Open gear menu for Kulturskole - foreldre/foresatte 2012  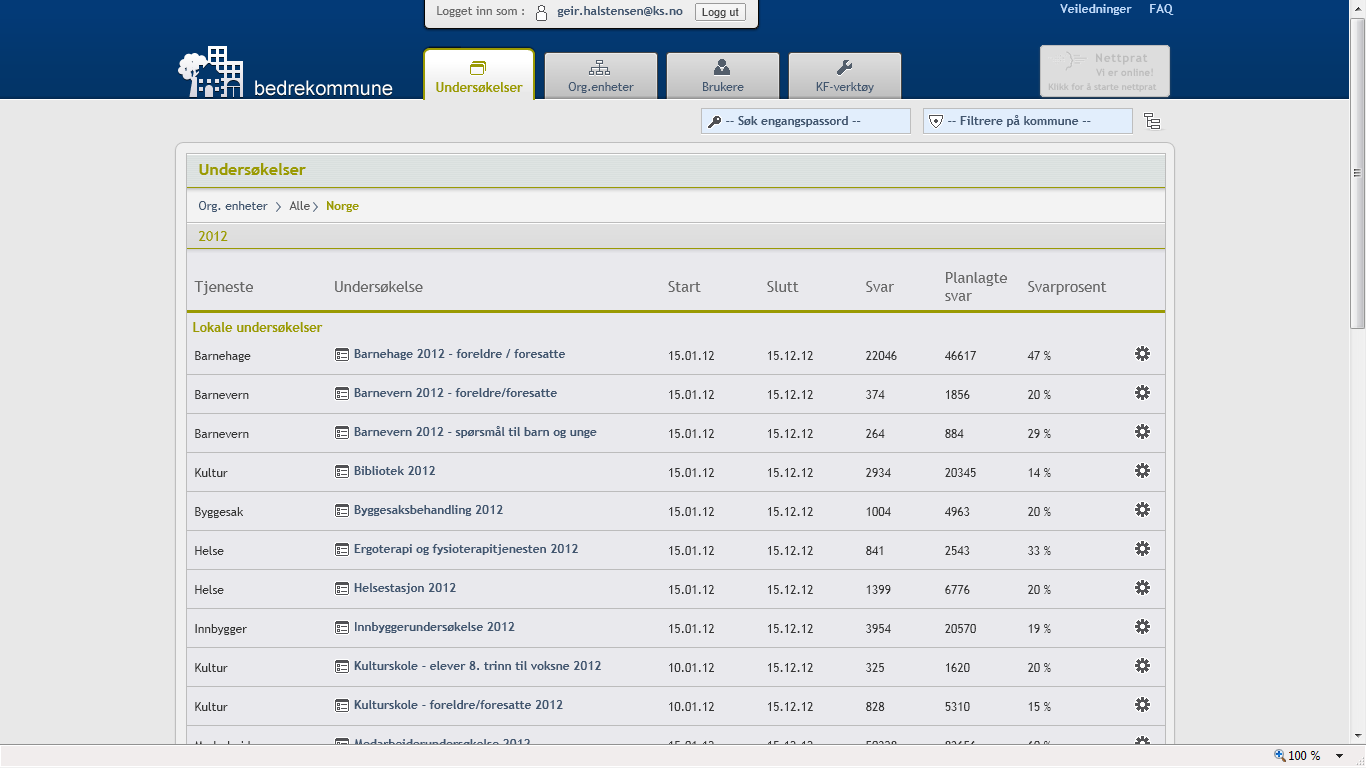(1142, 705)
